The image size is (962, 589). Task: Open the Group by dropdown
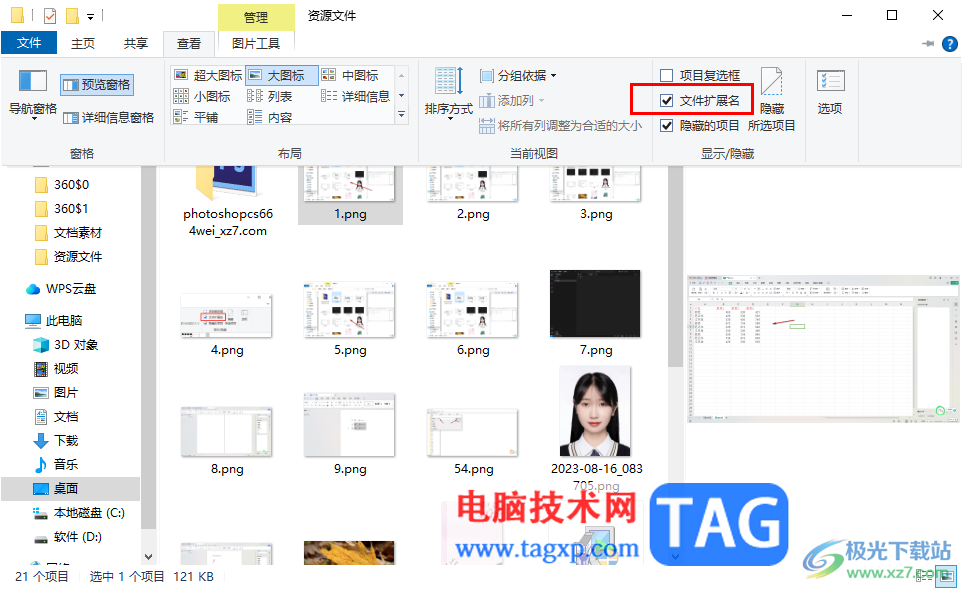click(x=518, y=75)
